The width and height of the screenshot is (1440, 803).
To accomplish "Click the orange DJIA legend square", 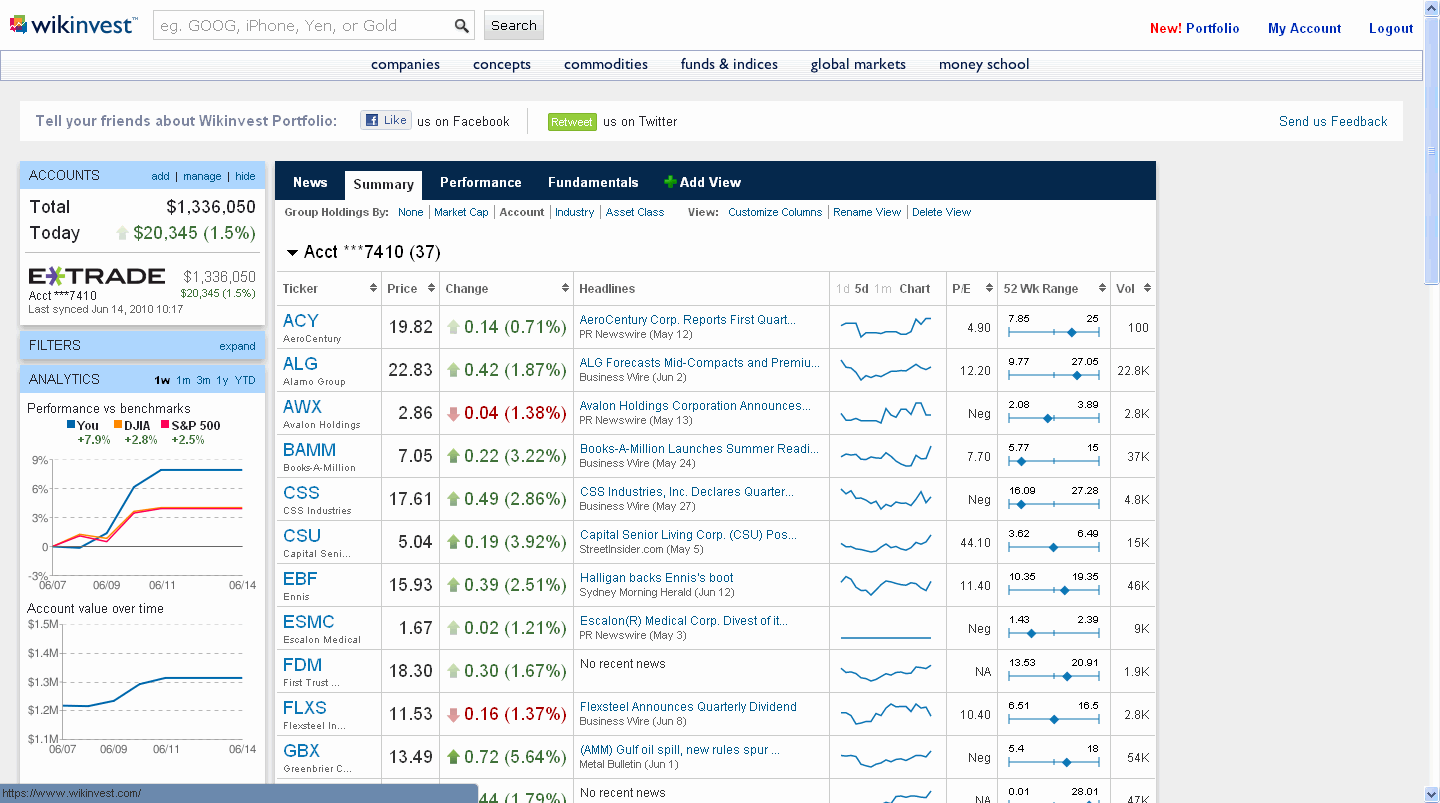I will click(118, 425).
